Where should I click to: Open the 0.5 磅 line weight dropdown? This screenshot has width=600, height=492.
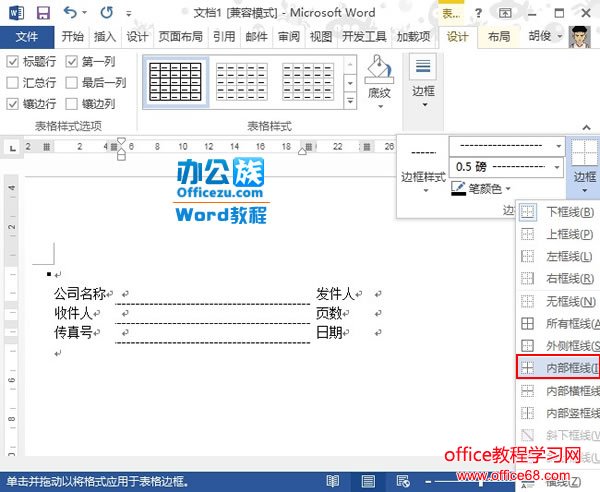tap(557, 167)
